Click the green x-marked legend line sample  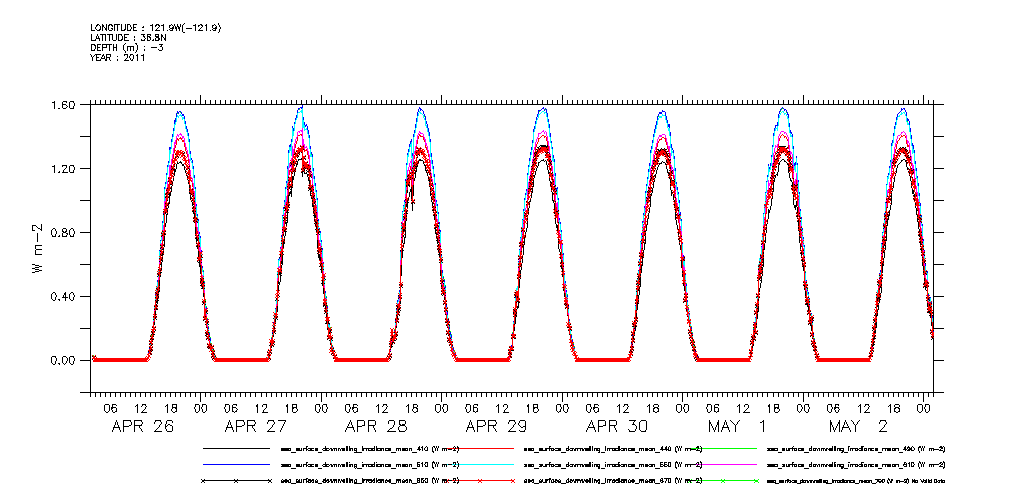[x=723, y=481]
